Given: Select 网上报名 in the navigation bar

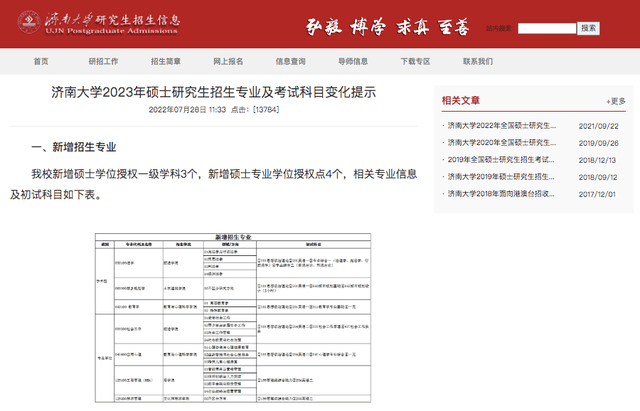Looking at the screenshot, I should click(228, 62).
